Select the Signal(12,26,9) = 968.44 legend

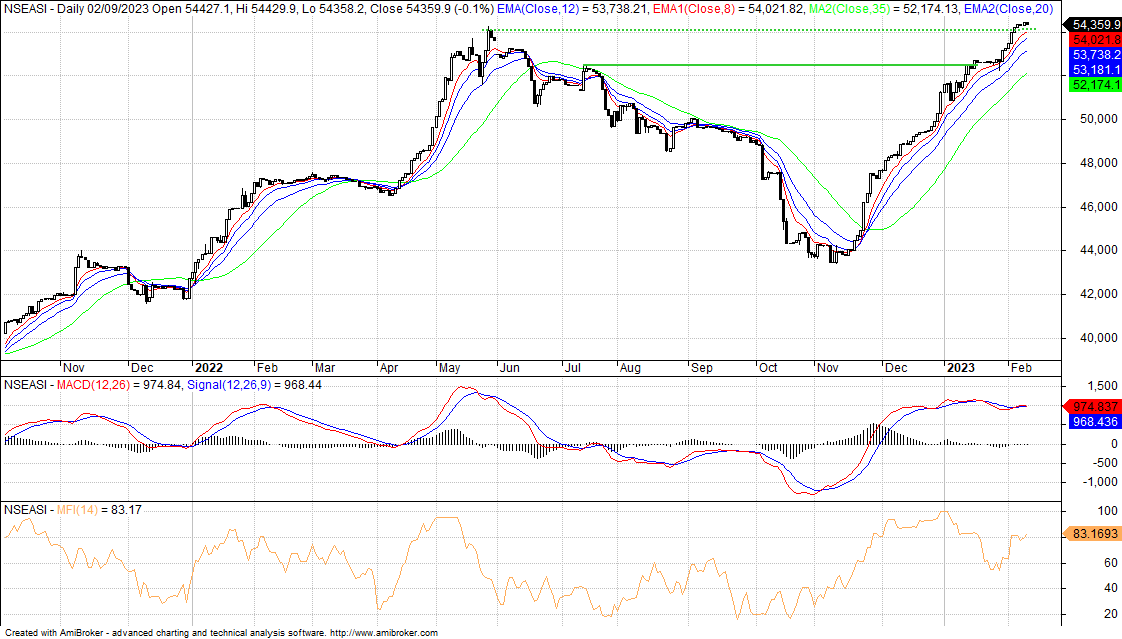click(x=254, y=385)
